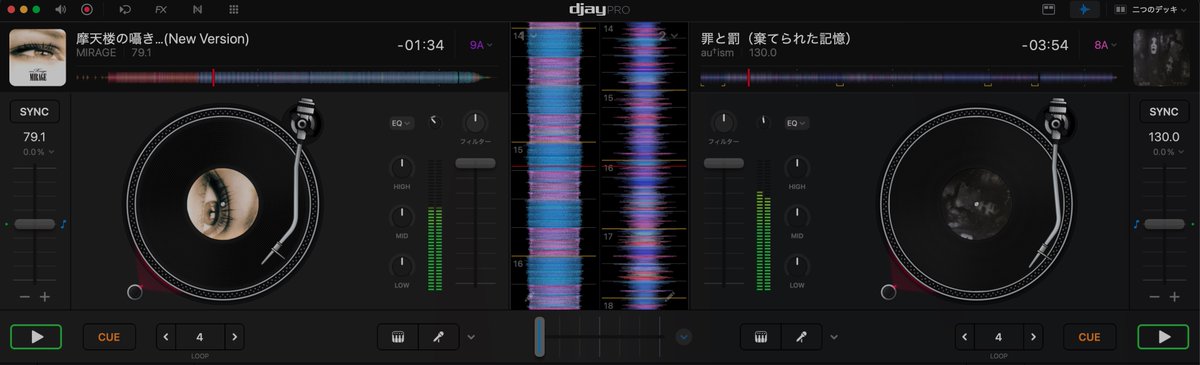Click the left deck MID EQ knob

click(401, 217)
